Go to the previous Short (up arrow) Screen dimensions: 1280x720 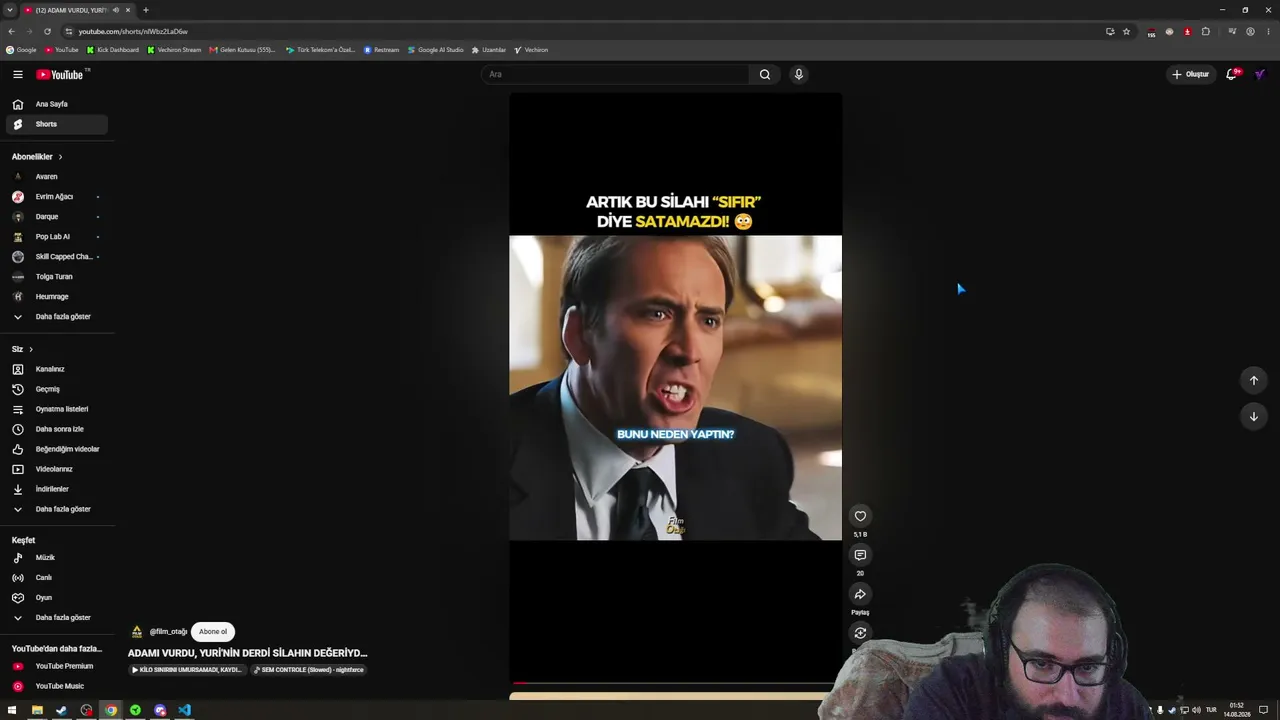click(1253, 380)
